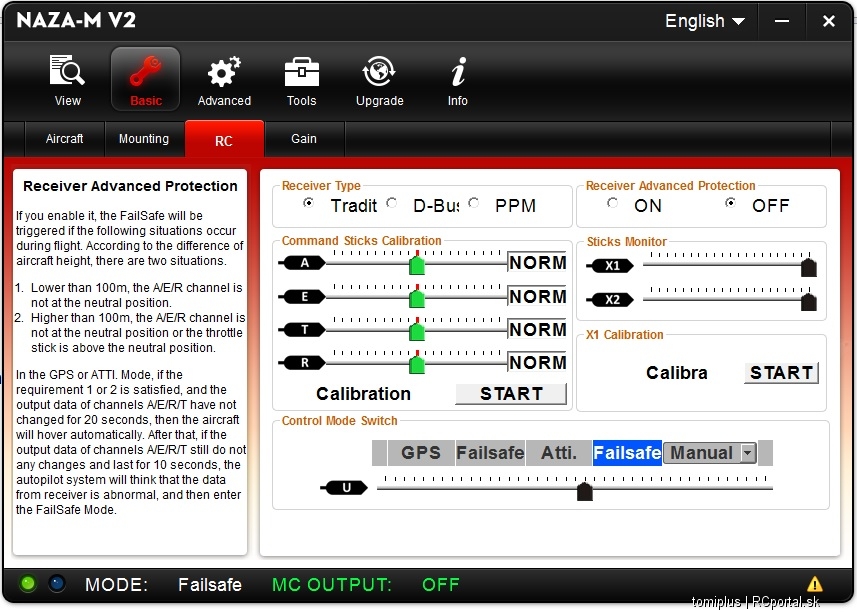
Task: Click the blue status LED indicator
Action: click(57, 584)
